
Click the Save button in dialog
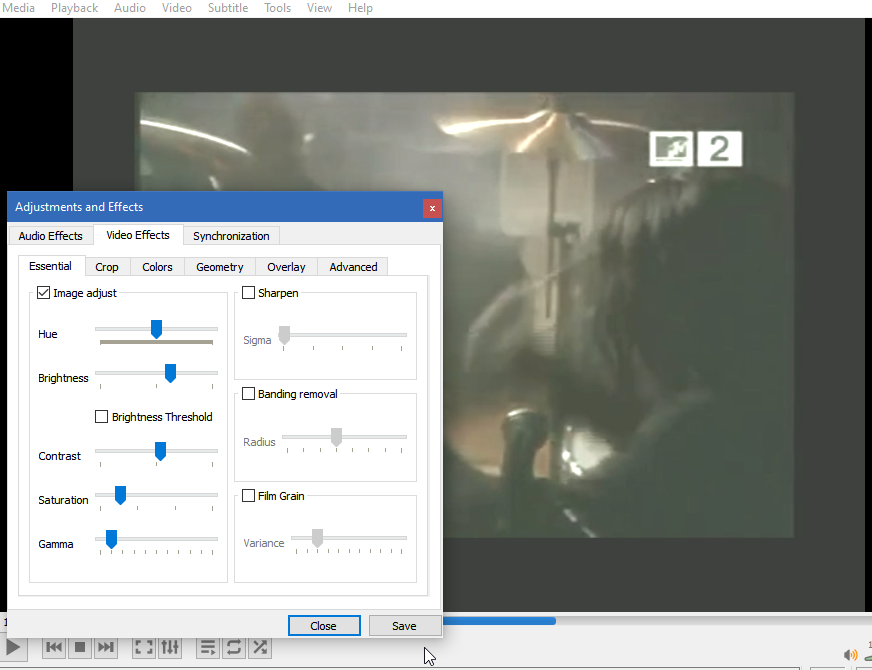point(404,626)
